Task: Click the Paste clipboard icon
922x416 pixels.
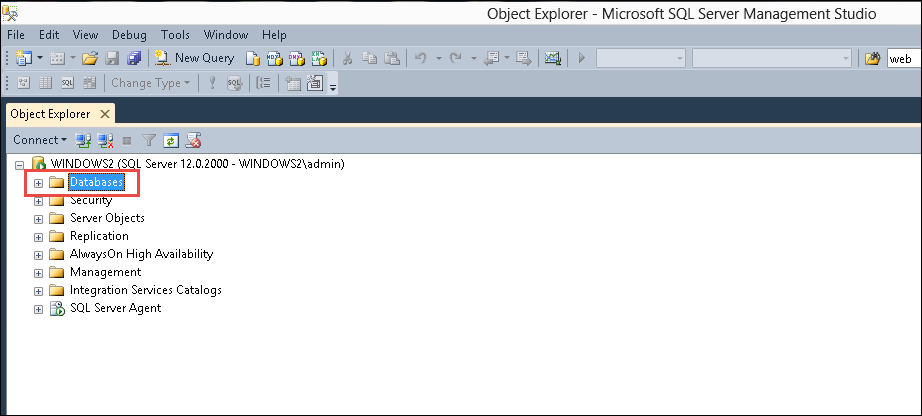Action: tap(392, 58)
